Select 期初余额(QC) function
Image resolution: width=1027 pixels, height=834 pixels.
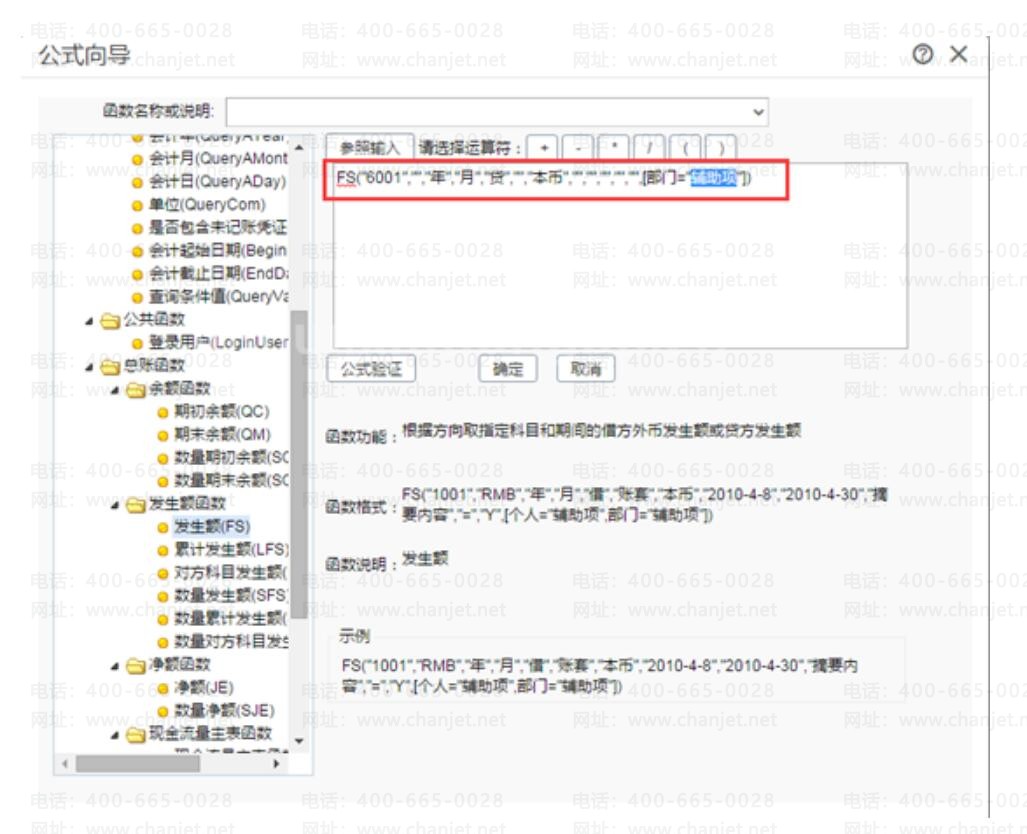click(221, 412)
